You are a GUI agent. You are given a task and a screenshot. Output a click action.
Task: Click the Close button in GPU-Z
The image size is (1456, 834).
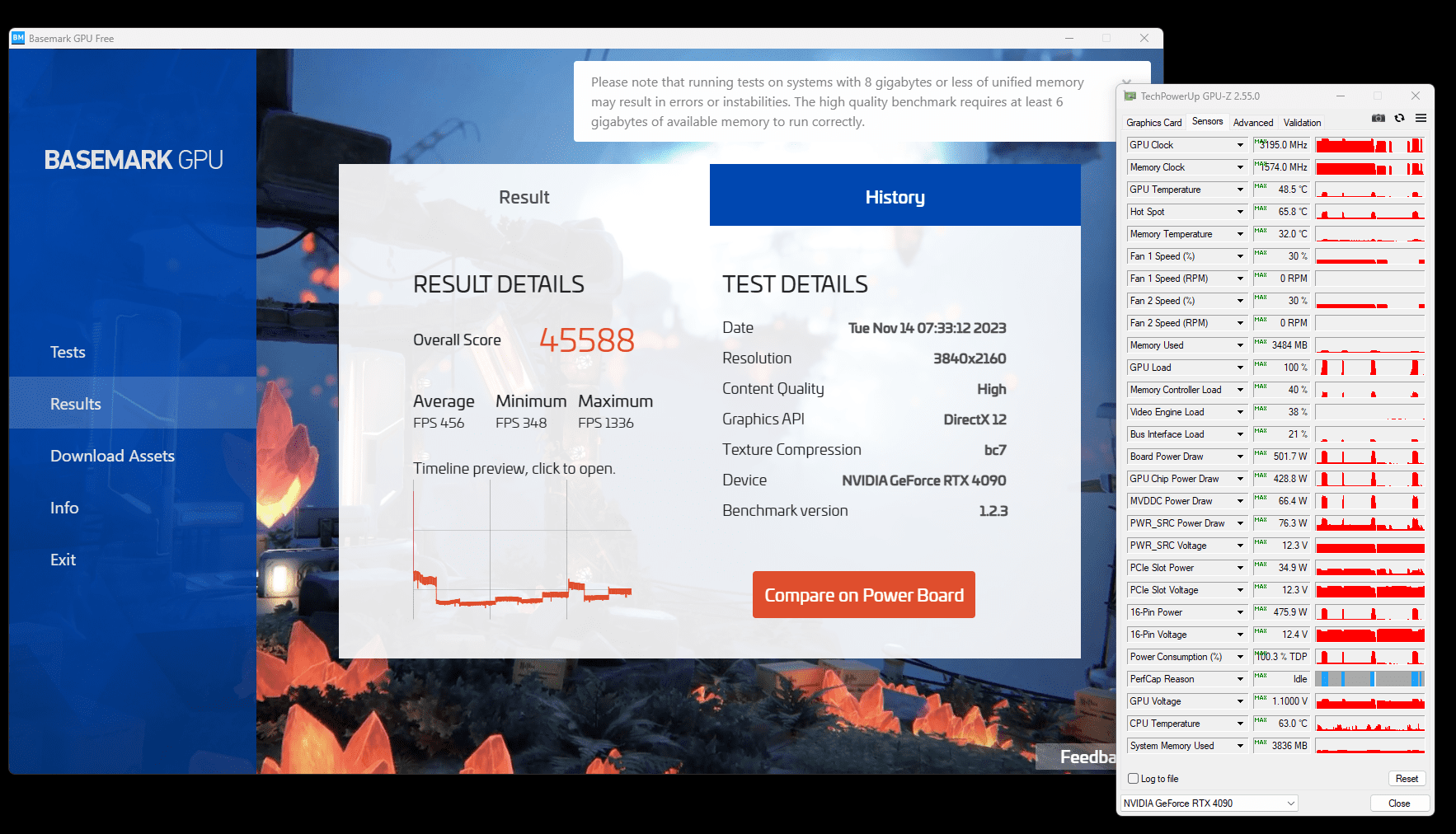pyautogui.click(x=1399, y=804)
